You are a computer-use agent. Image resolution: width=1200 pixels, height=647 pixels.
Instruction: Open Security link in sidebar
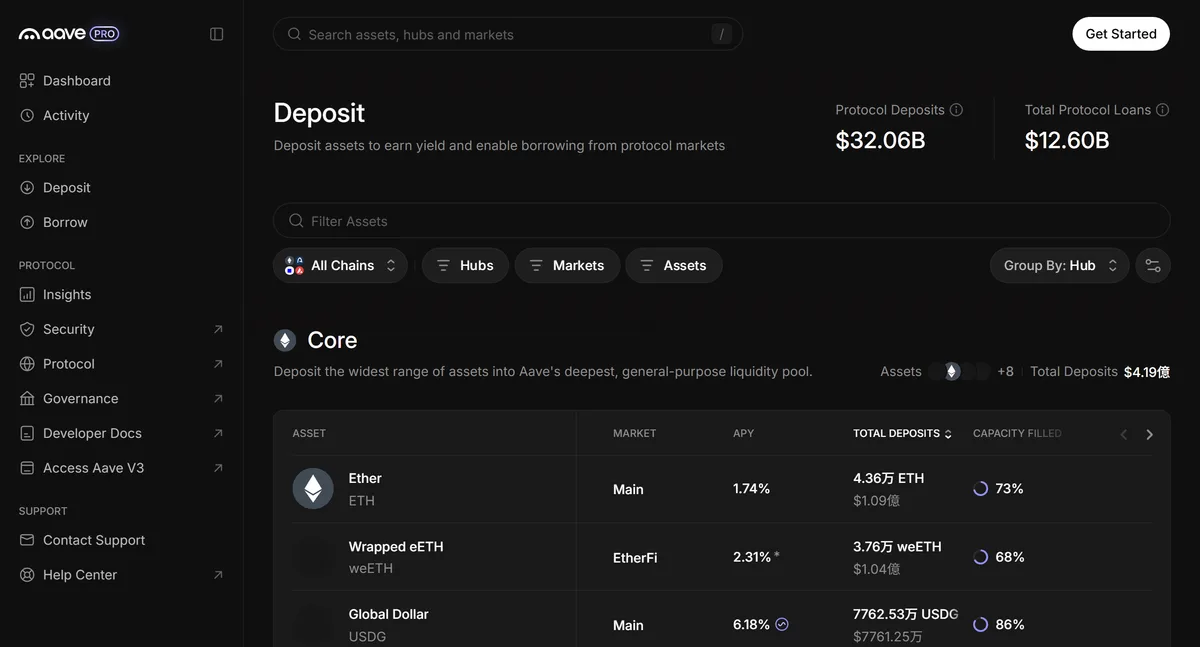tap(121, 329)
